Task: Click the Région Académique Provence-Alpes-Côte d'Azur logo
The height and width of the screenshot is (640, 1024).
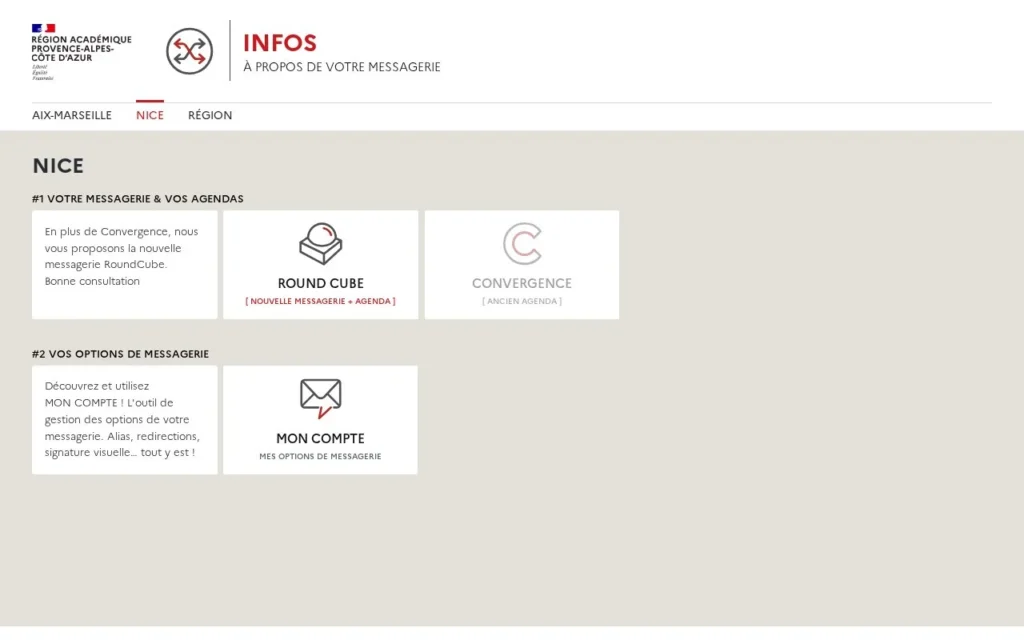Action: (81, 52)
